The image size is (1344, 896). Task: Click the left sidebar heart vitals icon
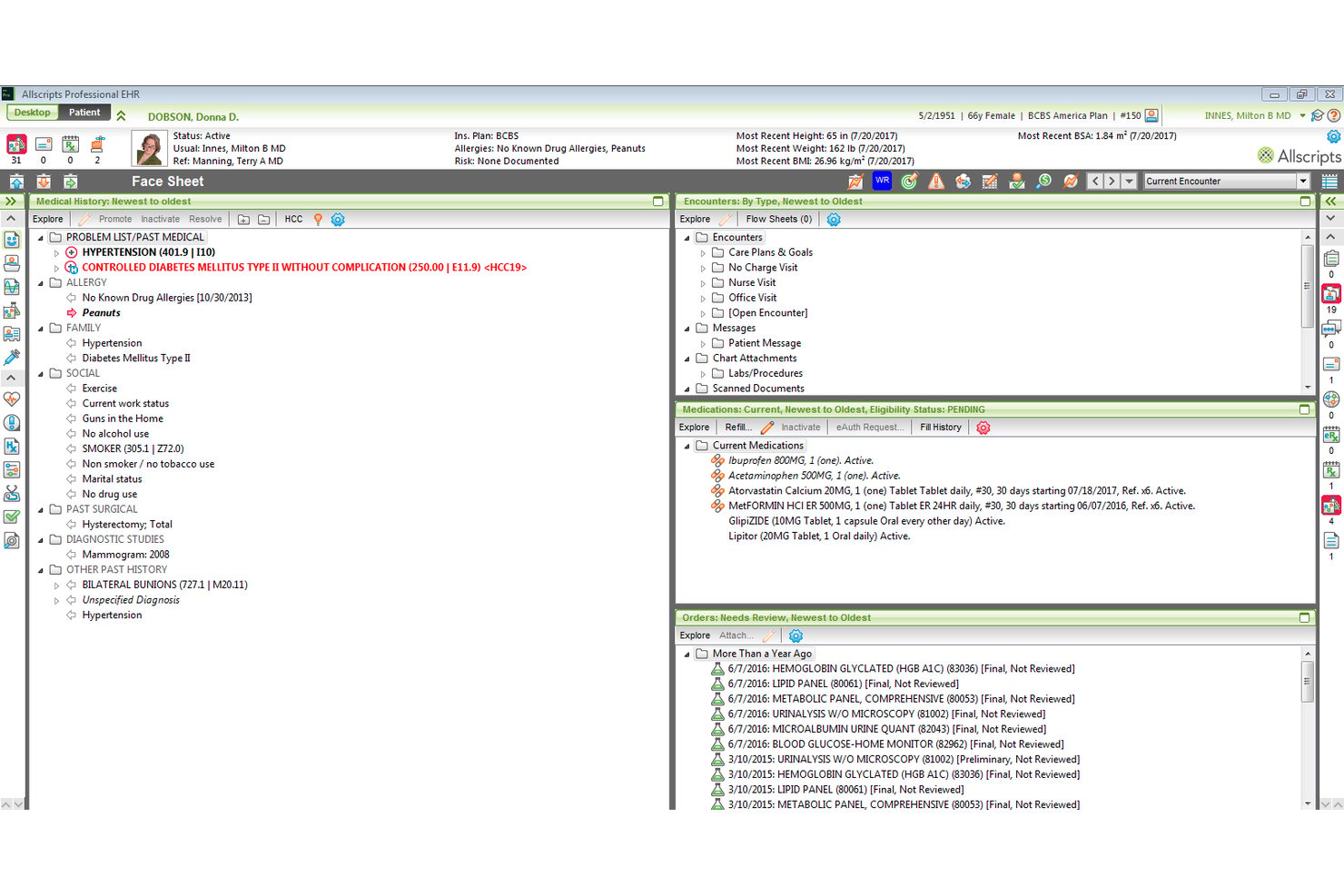(x=12, y=399)
